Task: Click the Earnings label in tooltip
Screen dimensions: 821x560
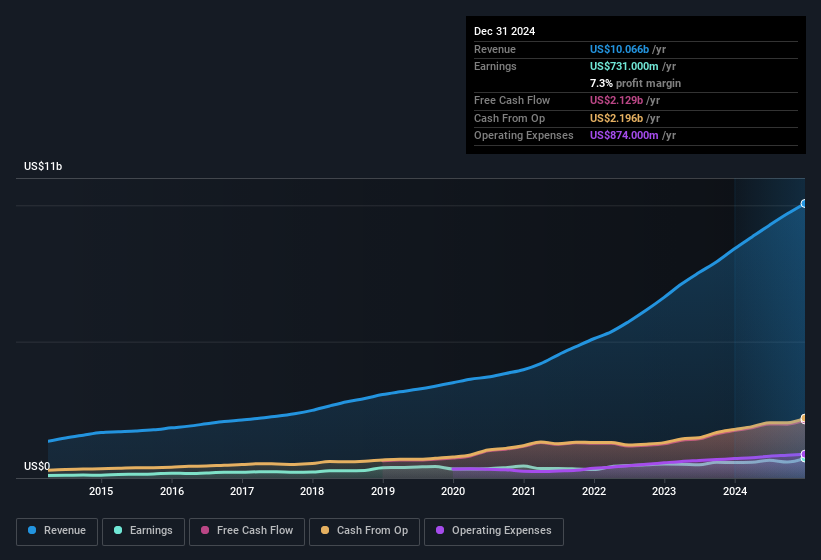Action: (495, 66)
